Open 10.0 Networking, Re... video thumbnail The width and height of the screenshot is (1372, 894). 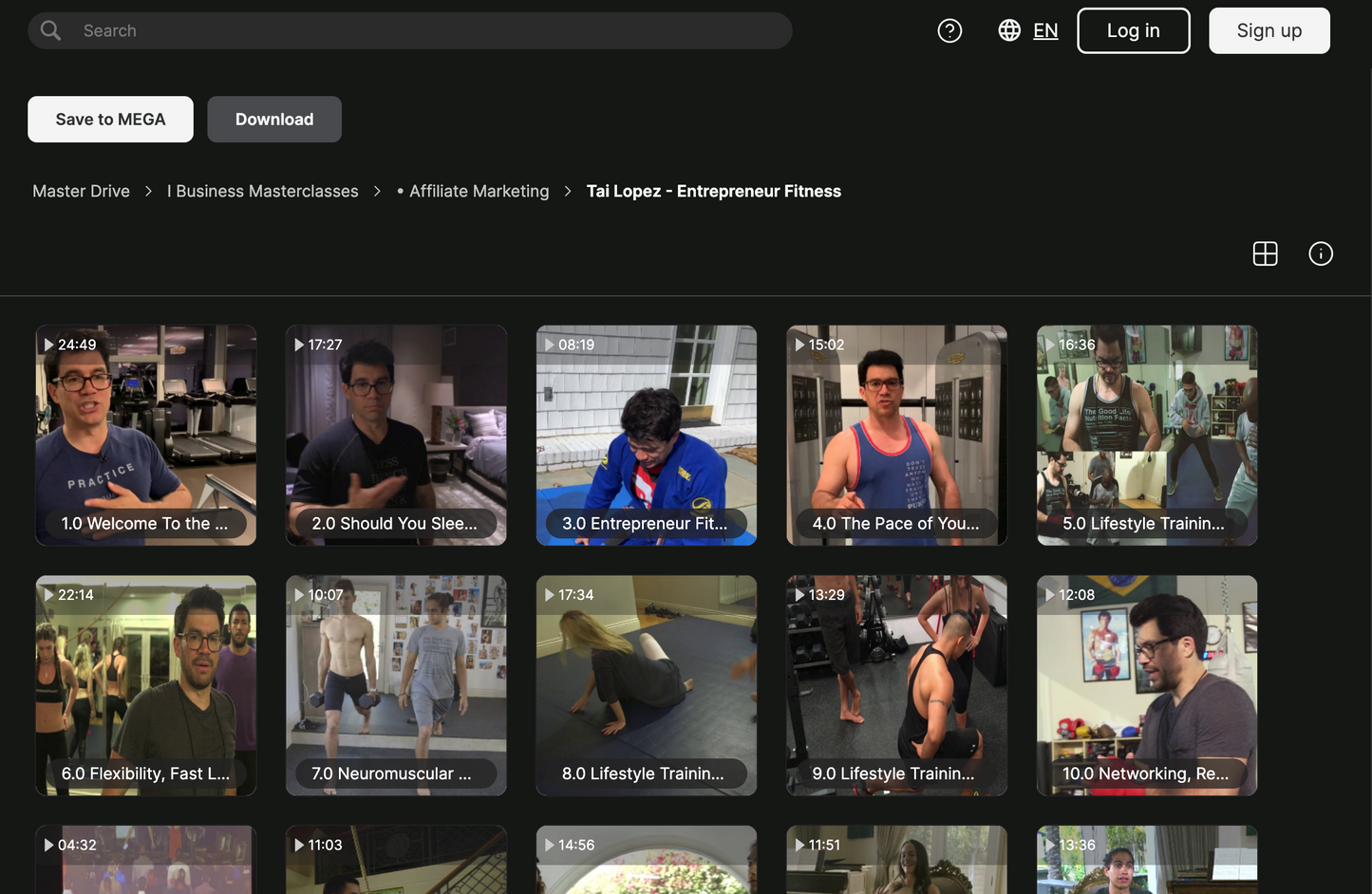pyautogui.click(x=1147, y=685)
